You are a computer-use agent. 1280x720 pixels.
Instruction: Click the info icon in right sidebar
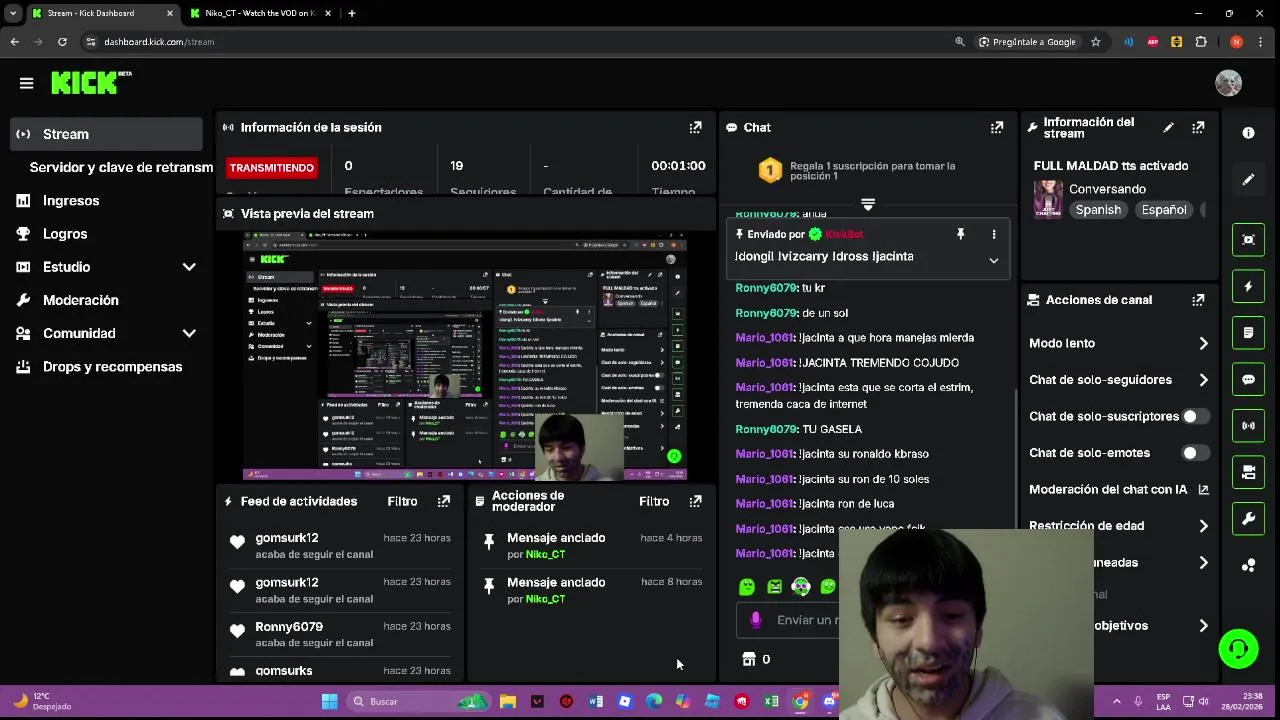click(x=1248, y=133)
